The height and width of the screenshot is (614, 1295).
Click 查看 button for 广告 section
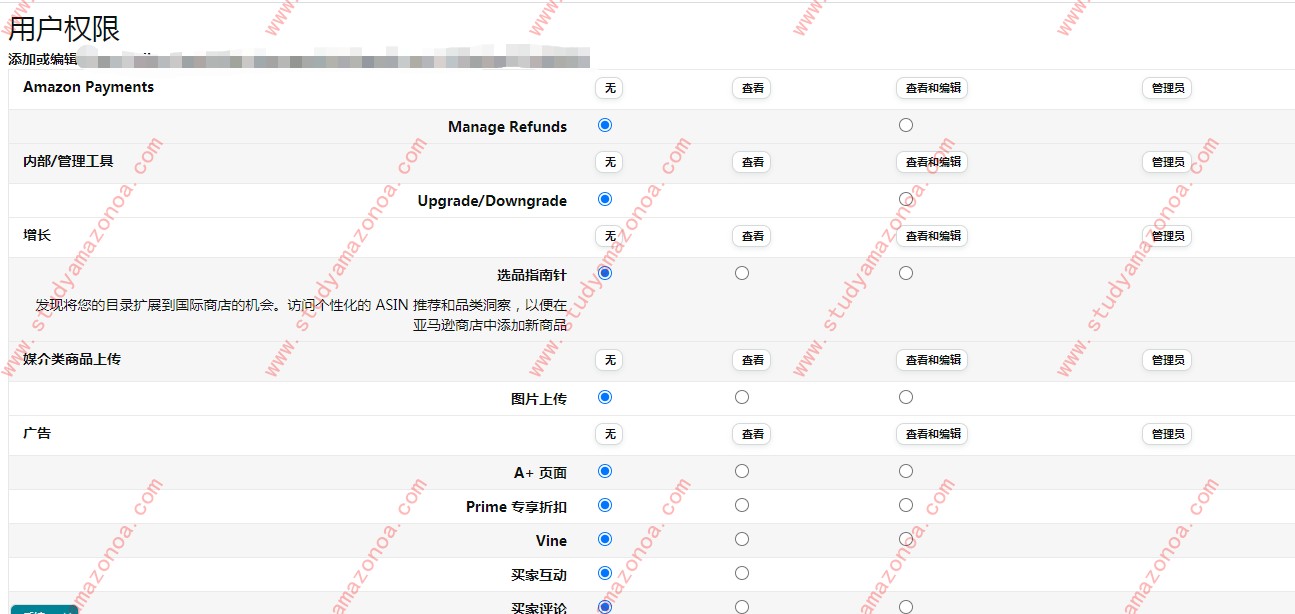pos(752,434)
